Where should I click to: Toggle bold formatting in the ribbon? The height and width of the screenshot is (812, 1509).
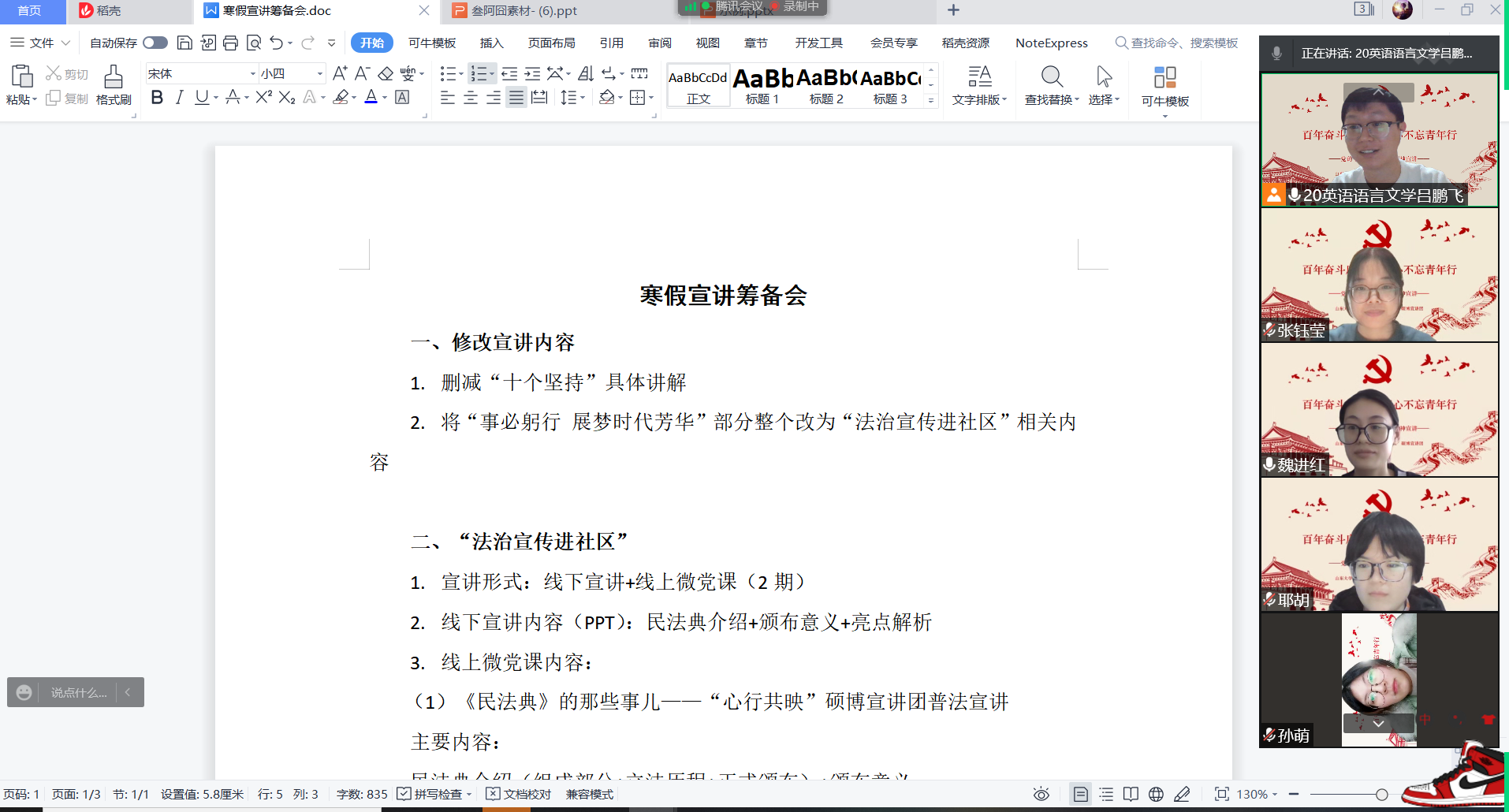pyautogui.click(x=157, y=97)
